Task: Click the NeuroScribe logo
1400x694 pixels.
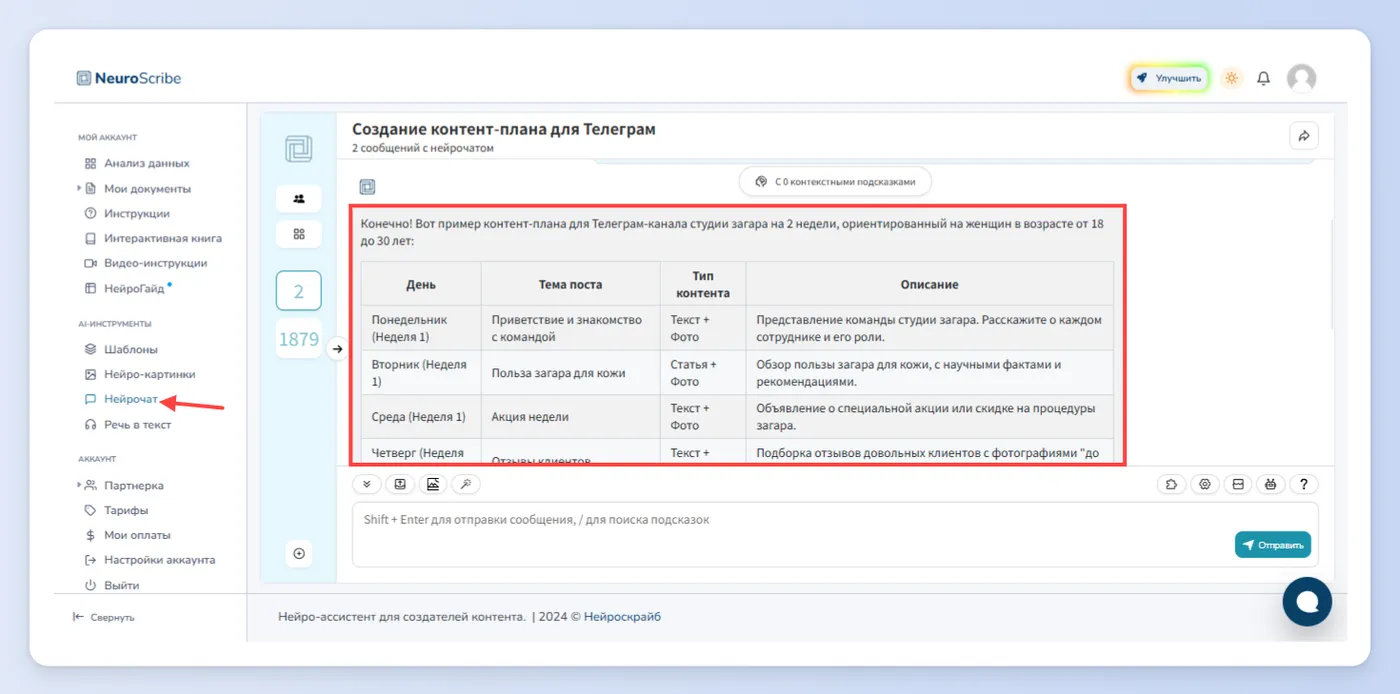Action: [129, 78]
